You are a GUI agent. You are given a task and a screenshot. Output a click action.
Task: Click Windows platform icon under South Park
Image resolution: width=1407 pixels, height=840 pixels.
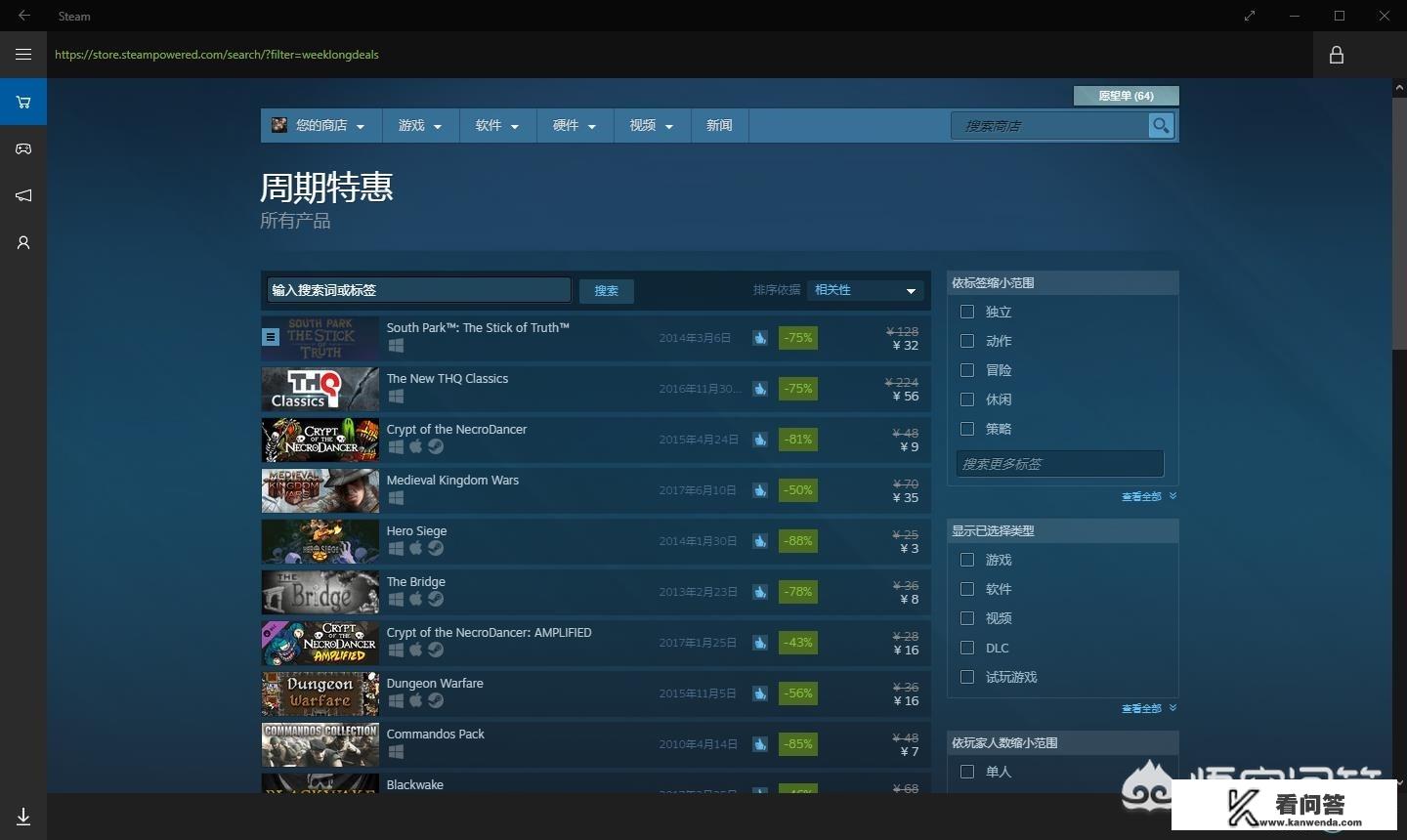[x=396, y=346]
